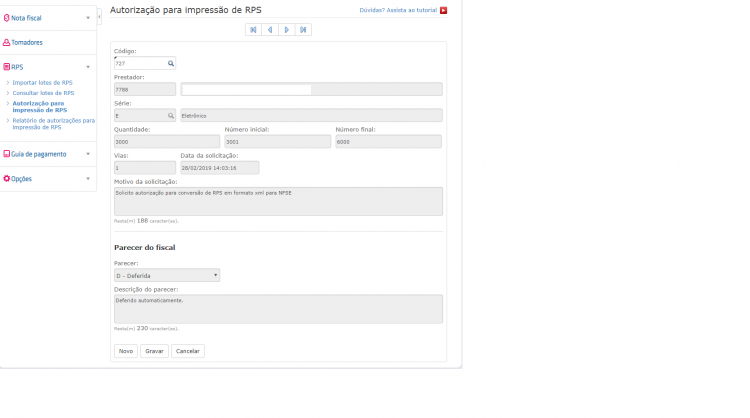The width and height of the screenshot is (750, 418).
Task: Expand the Nota fiscal menu arrow
Action: pyautogui.click(x=88, y=18)
